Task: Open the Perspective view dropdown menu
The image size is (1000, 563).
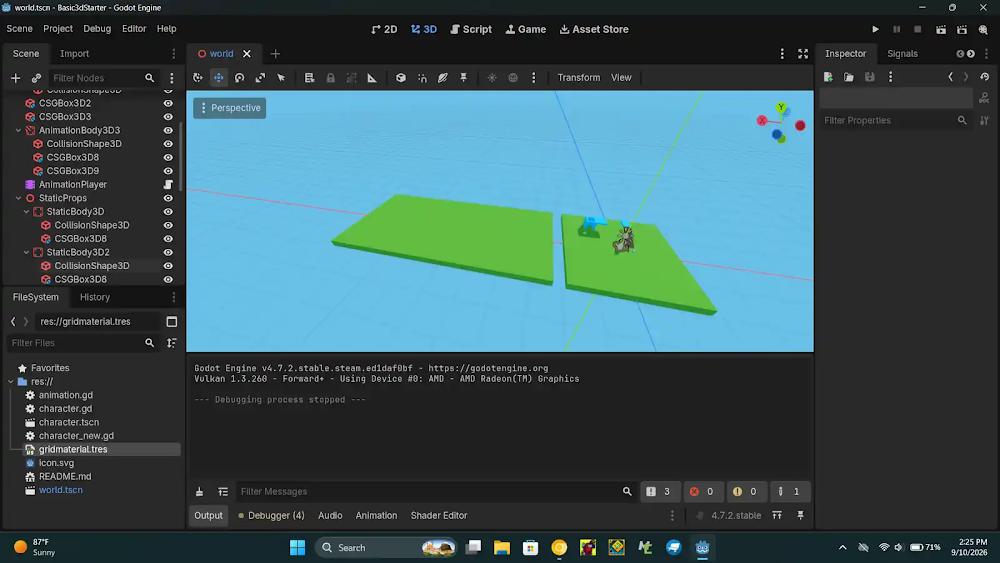Action: point(230,108)
